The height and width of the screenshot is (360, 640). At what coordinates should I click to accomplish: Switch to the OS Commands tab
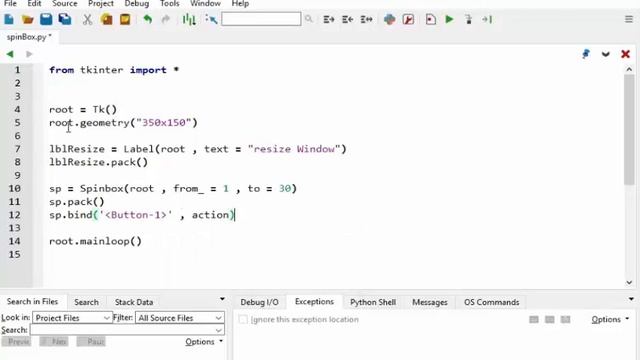pyautogui.click(x=491, y=302)
